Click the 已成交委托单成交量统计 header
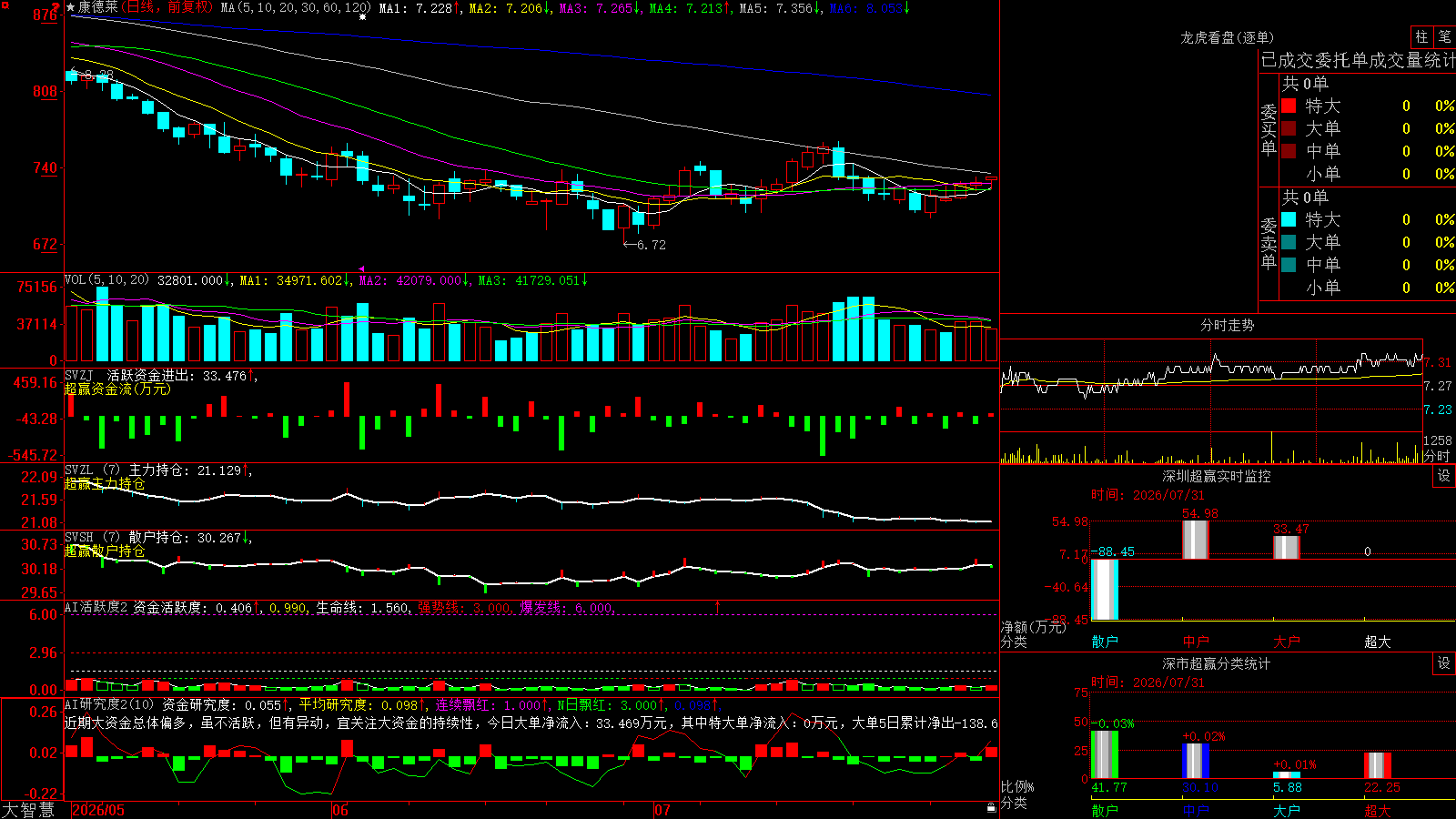The width and height of the screenshot is (1456, 819). coord(1358,60)
